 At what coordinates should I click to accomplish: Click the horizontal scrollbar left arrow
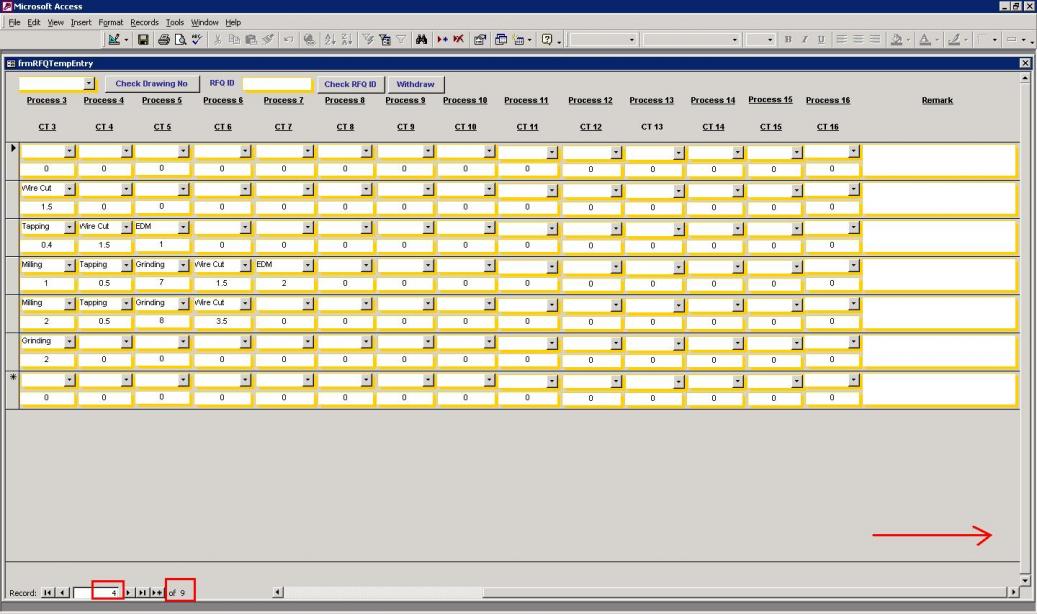click(x=278, y=593)
